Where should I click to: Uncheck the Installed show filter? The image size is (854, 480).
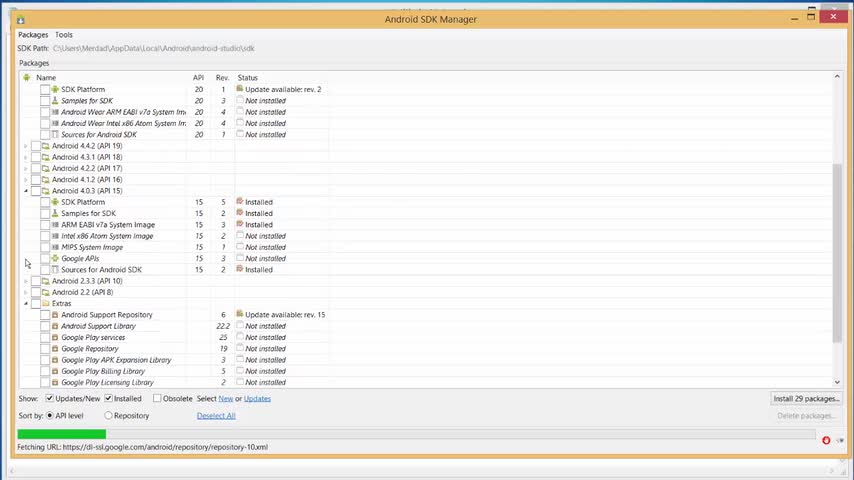point(108,398)
